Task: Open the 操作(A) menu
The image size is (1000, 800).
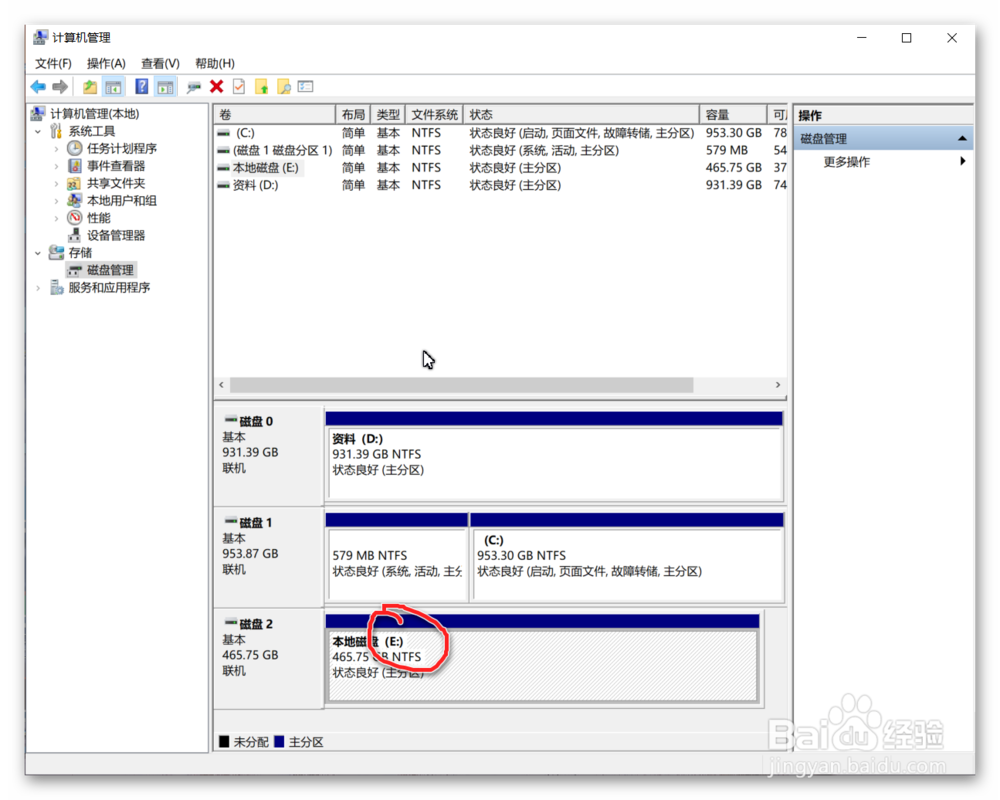Action: (106, 63)
